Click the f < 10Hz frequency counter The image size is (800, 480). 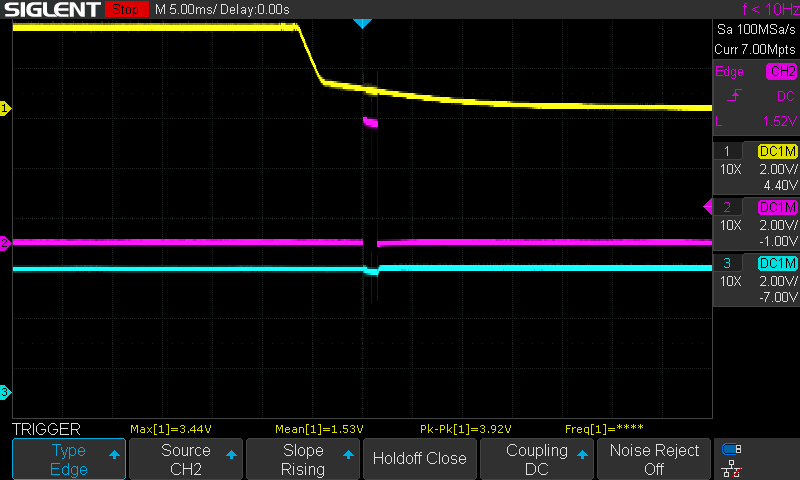770,9
